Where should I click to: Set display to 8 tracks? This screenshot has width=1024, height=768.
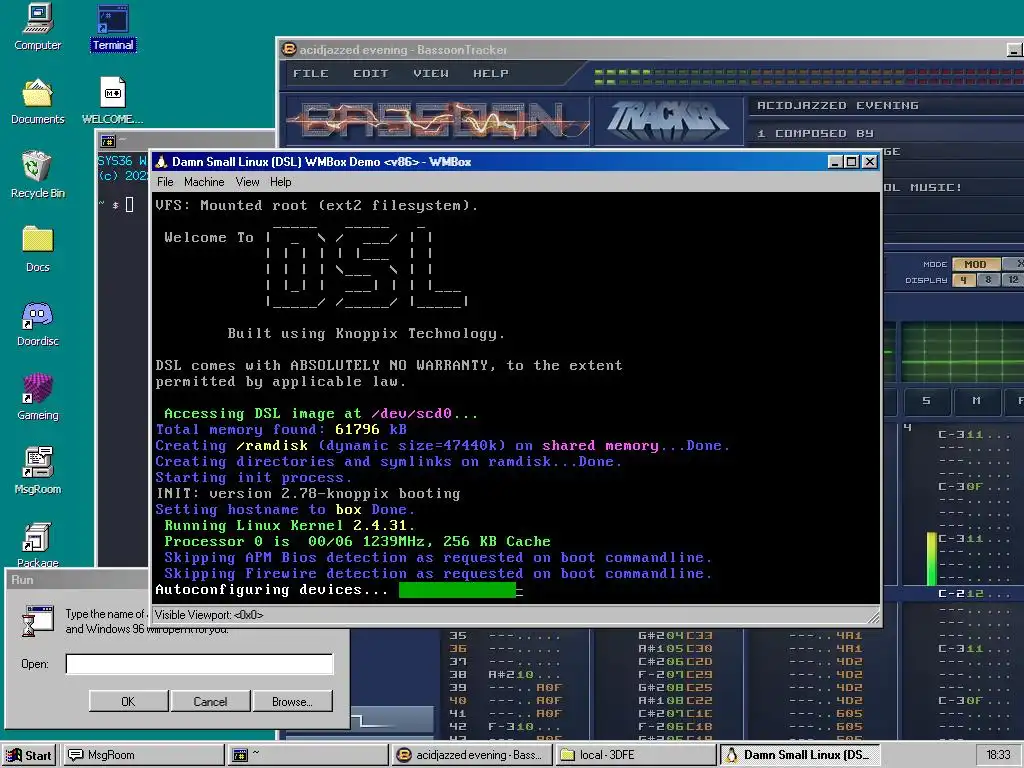(988, 280)
